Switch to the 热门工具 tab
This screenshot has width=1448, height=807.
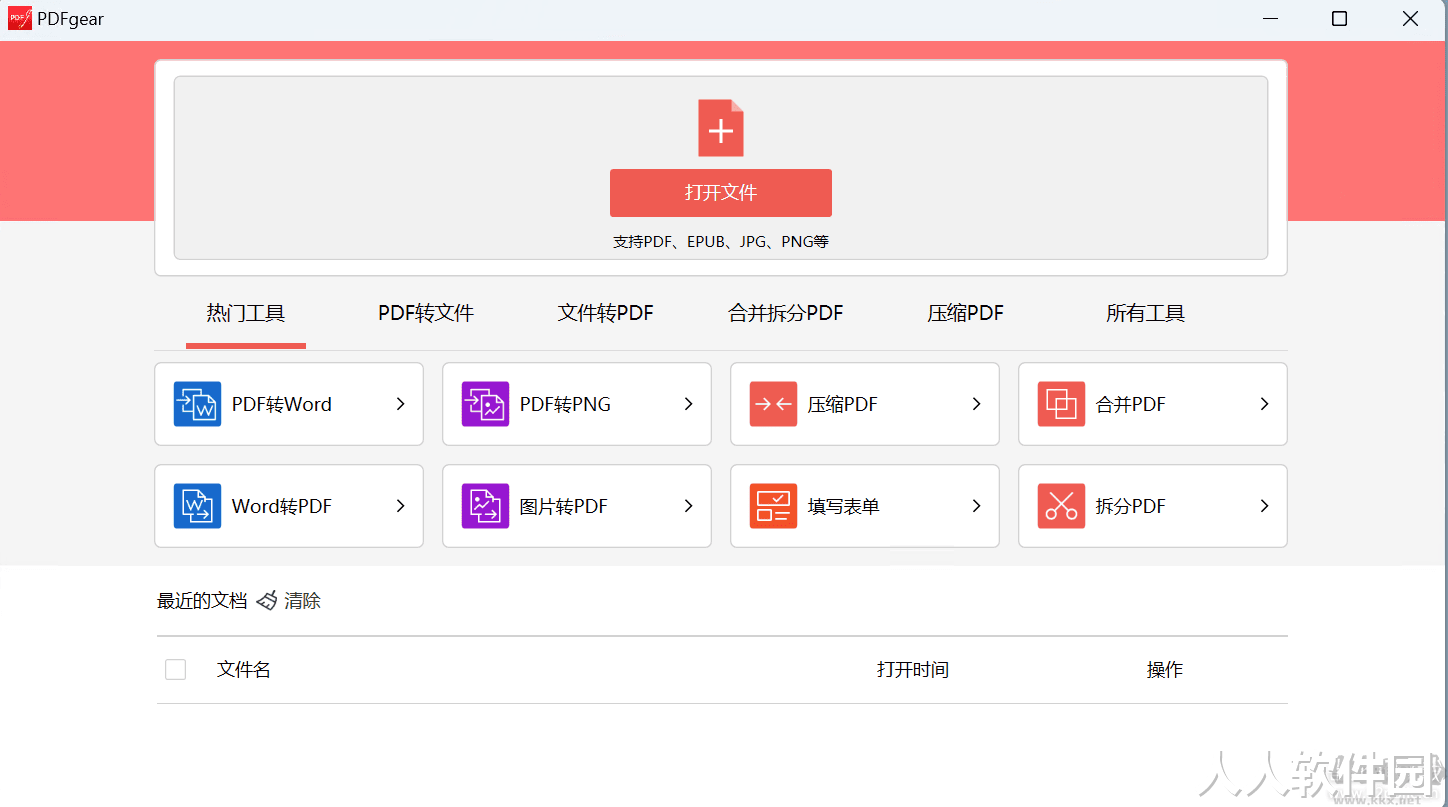click(x=246, y=314)
